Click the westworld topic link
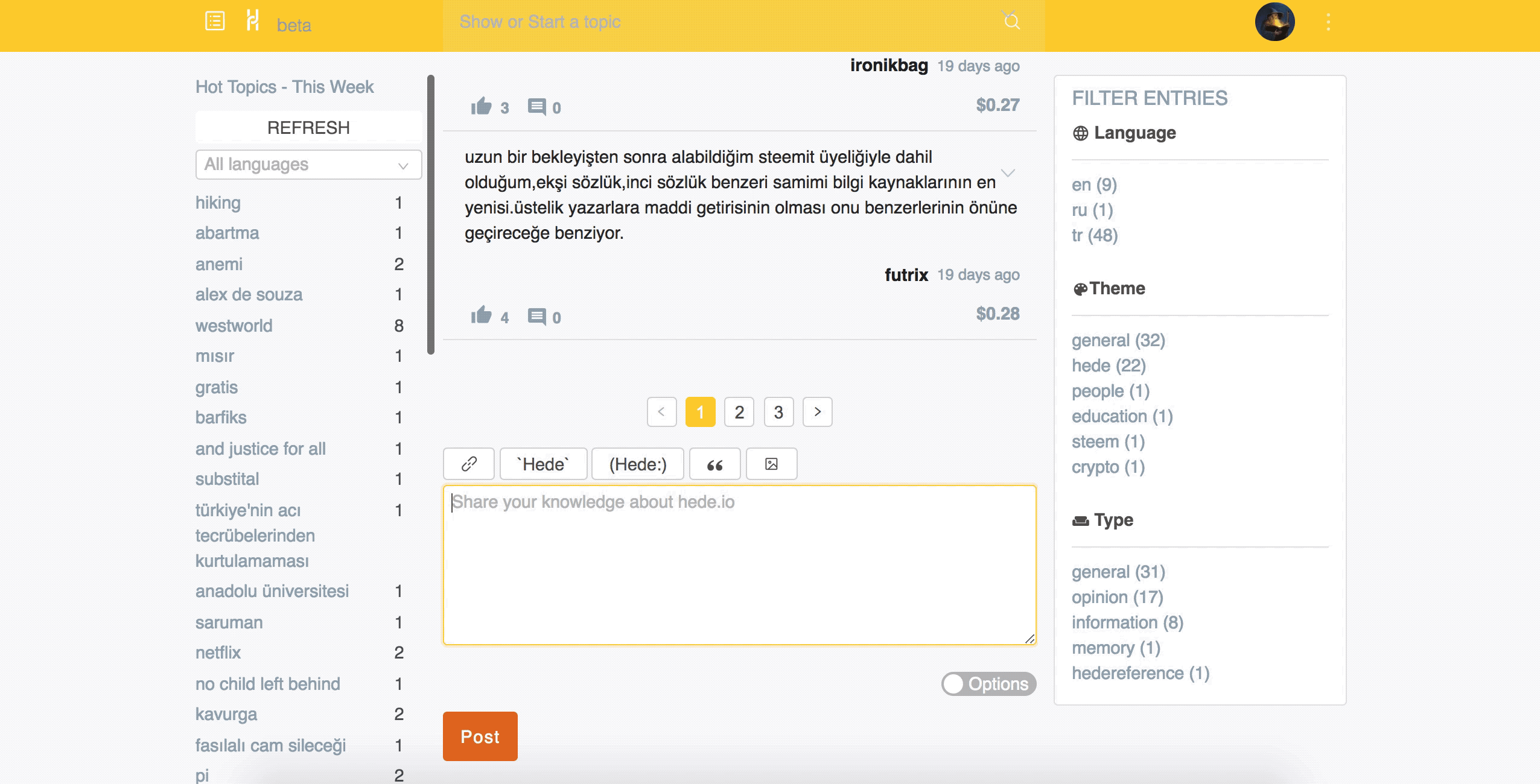This screenshot has width=1540, height=784. coord(233,324)
